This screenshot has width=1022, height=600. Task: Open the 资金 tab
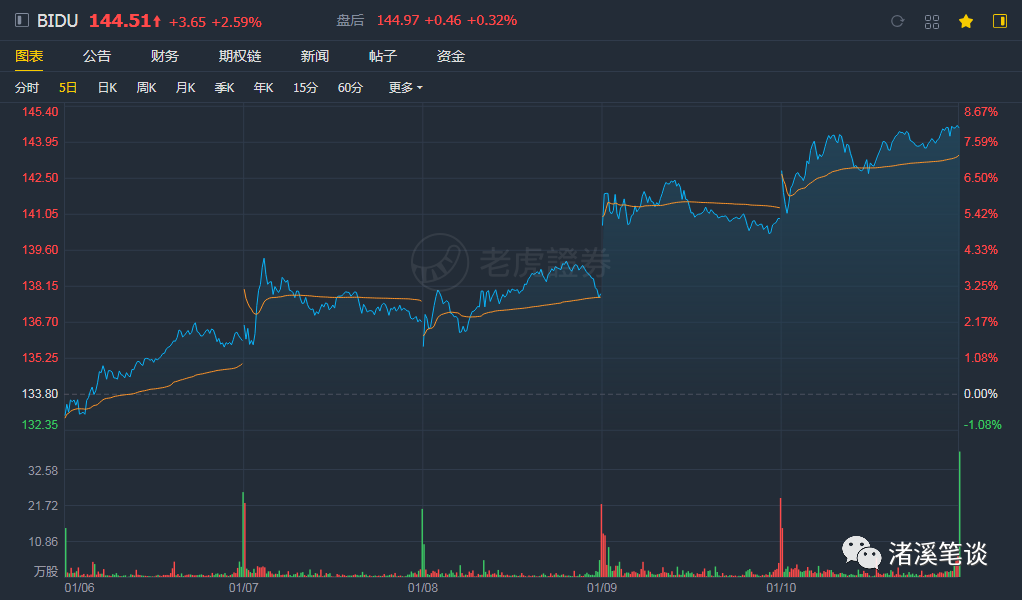450,56
